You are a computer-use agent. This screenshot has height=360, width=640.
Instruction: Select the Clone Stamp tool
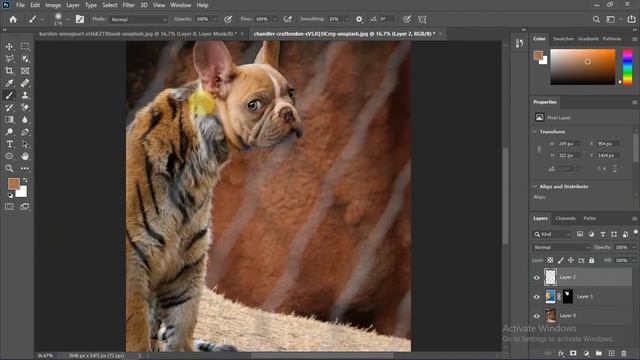click(25, 96)
